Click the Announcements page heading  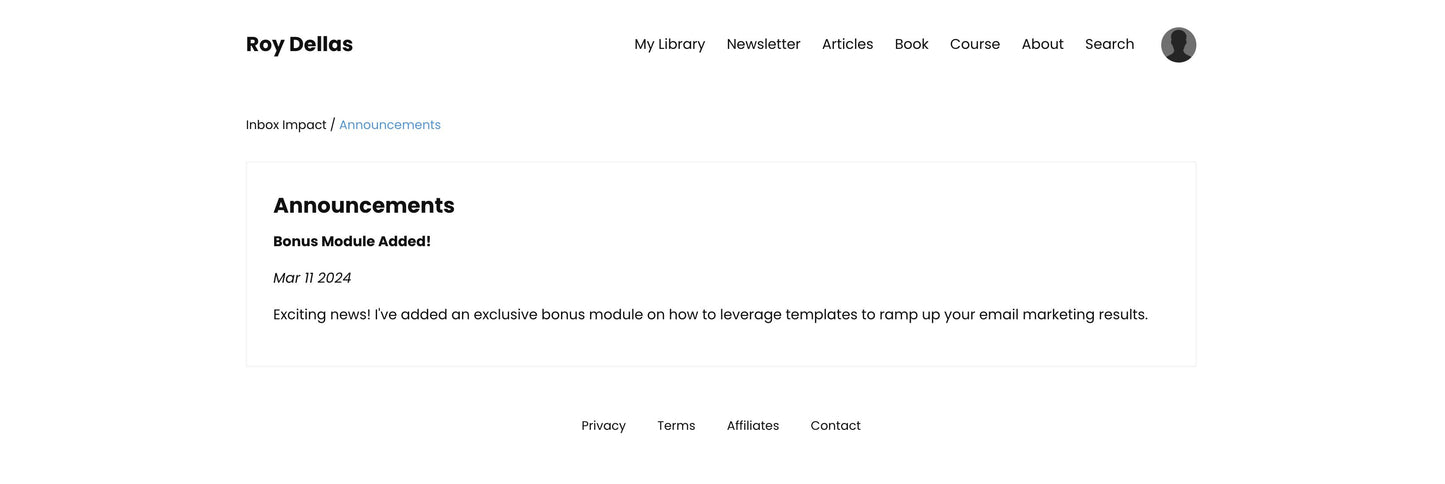click(364, 205)
